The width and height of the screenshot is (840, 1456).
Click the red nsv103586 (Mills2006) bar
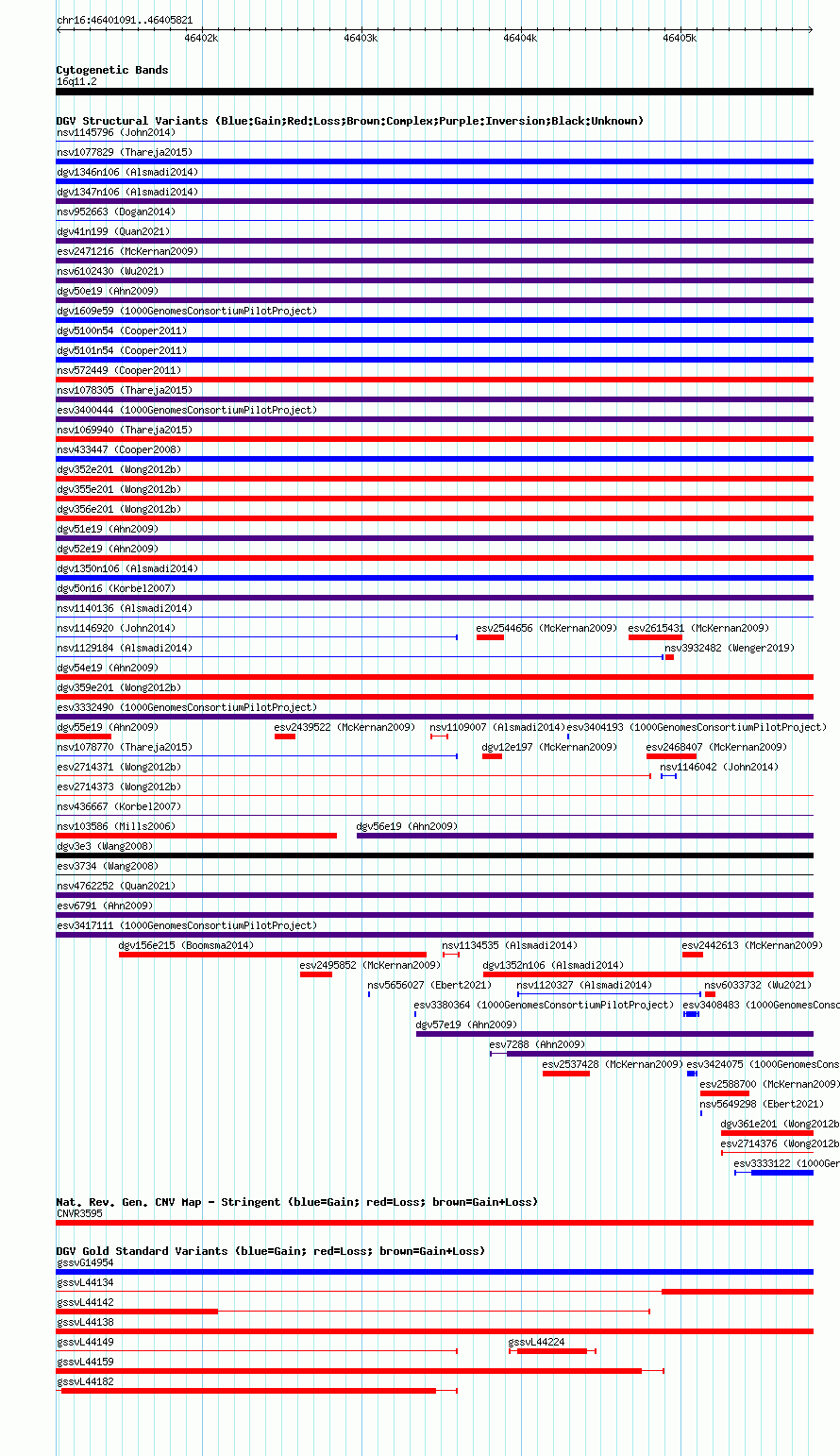point(196,836)
